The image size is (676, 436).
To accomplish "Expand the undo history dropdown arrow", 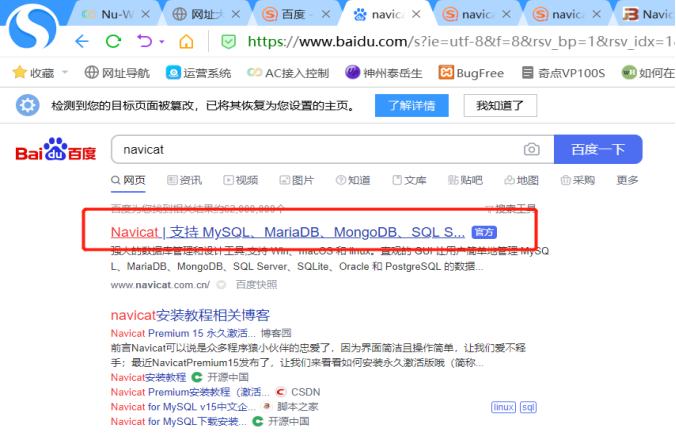I will coord(162,42).
